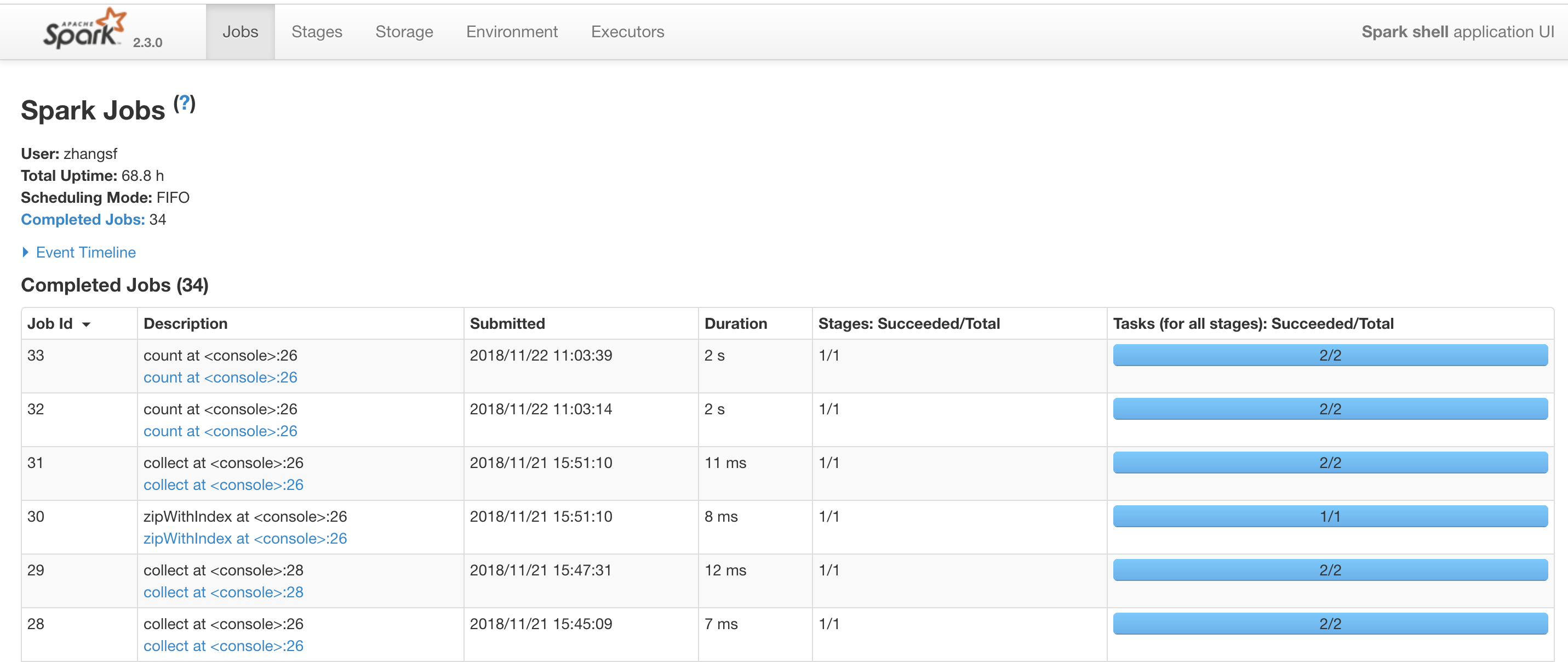Open the collect link for job 31
The width and height of the screenshot is (1568, 662).
coord(223,485)
